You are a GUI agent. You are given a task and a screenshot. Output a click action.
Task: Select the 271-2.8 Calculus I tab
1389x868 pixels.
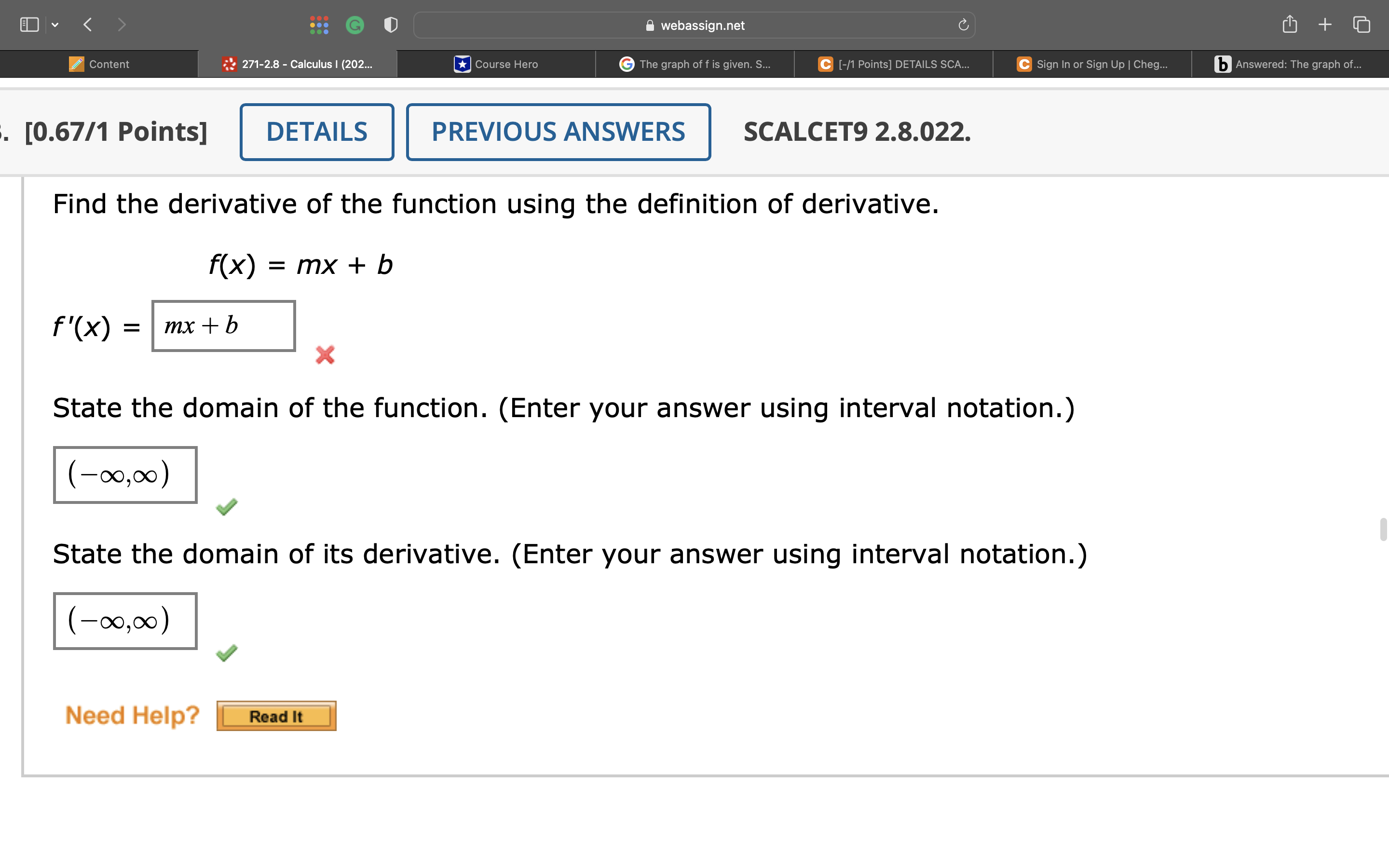click(x=297, y=64)
